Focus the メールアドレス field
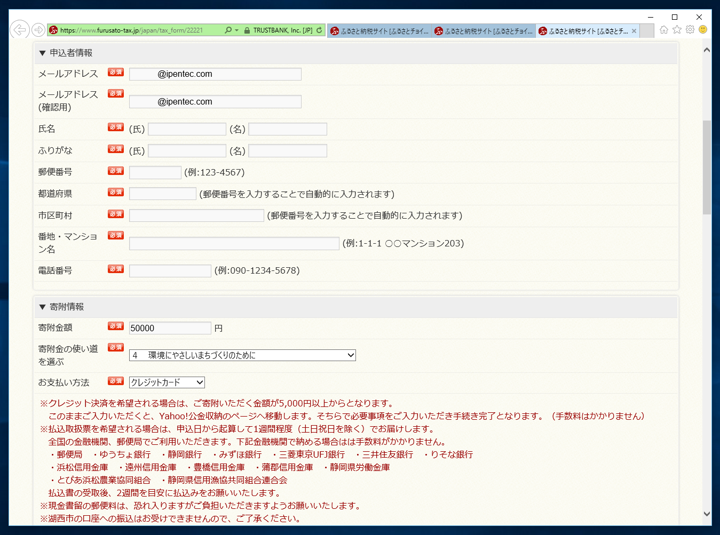 pyautogui.click(x=215, y=74)
